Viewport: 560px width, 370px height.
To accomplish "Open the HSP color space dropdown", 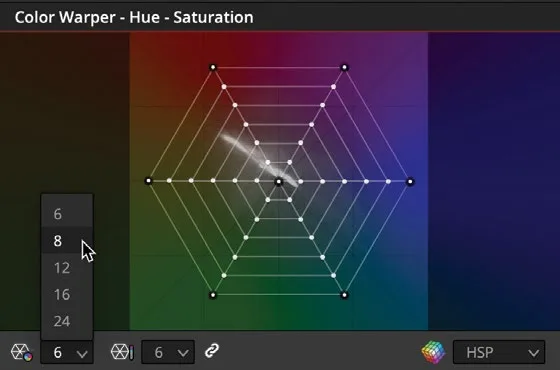I will pos(499,352).
